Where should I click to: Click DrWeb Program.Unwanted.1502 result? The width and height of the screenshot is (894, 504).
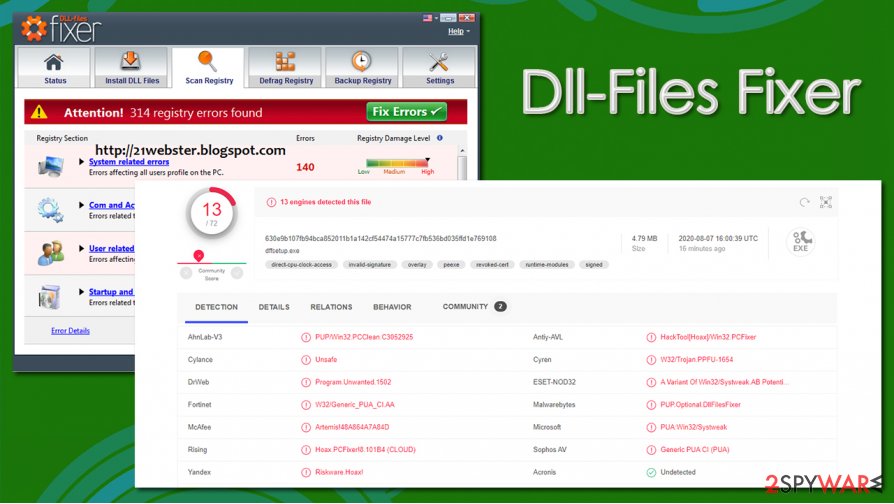(x=353, y=383)
